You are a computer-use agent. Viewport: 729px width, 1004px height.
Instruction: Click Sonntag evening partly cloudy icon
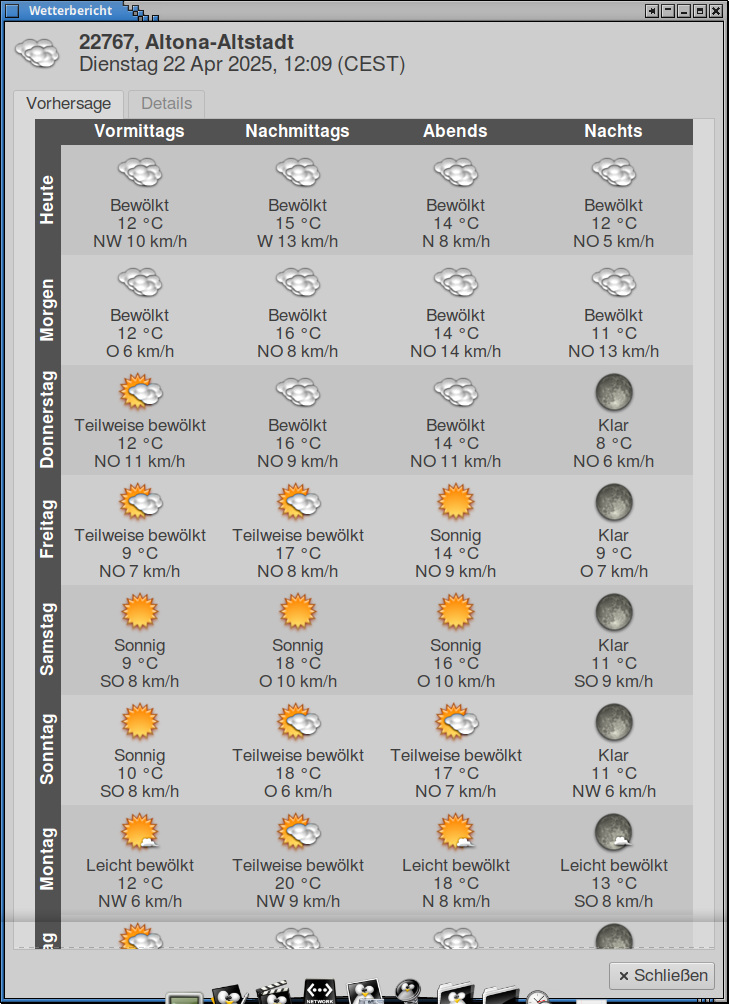456,722
